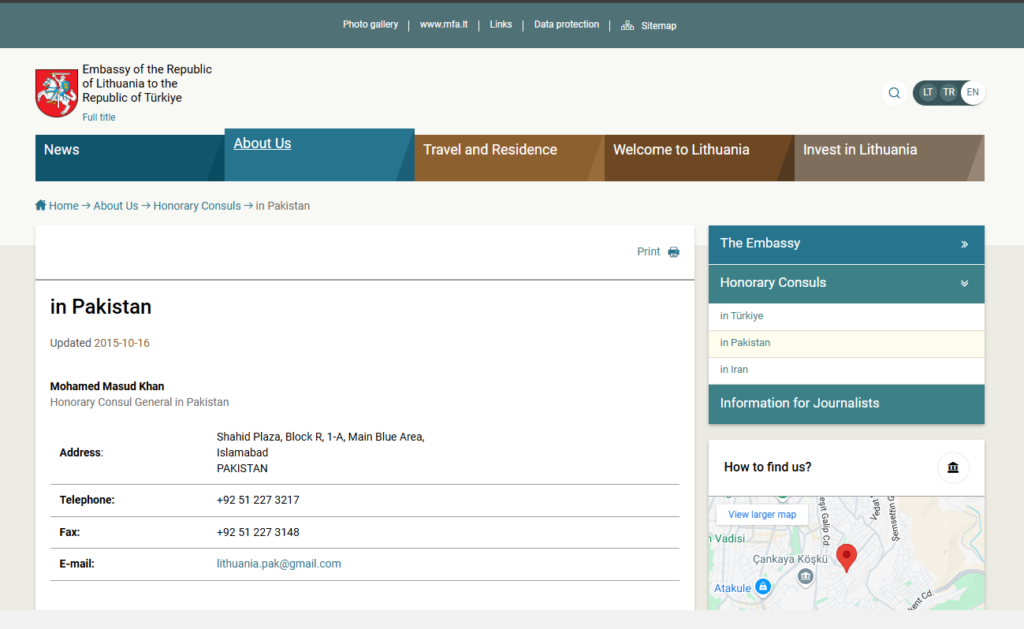Click the Sitemap icon in top bar
Viewport: 1024px width, 629px height.
click(627, 25)
